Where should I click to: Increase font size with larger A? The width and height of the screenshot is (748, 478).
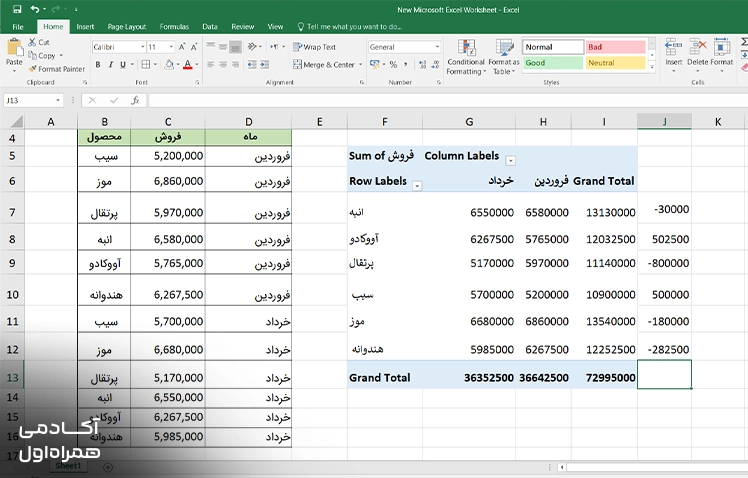[x=182, y=47]
